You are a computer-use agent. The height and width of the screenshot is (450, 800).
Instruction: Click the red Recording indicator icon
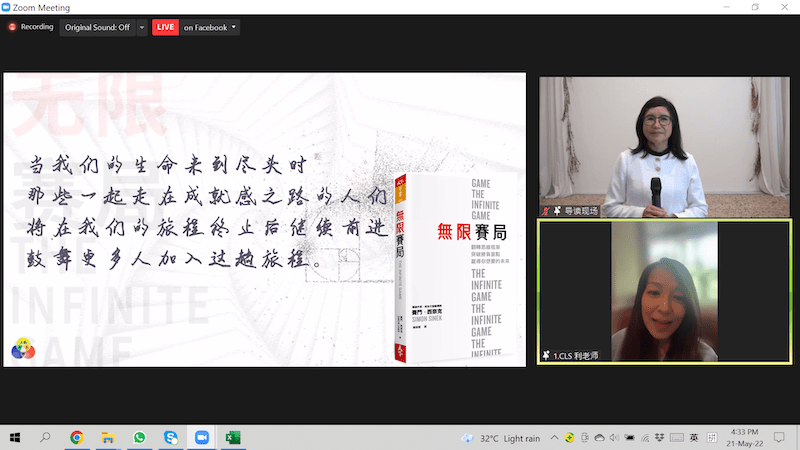11,27
